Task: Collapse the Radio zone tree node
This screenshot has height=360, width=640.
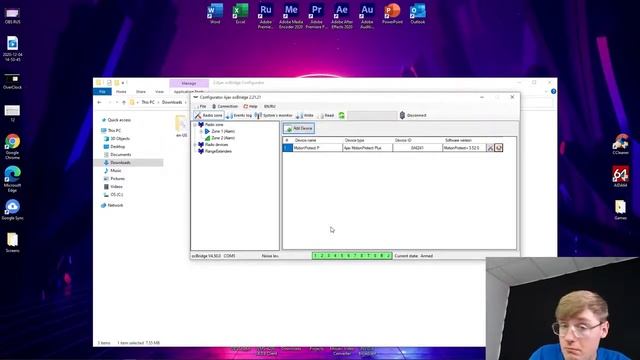Action: 195,124
